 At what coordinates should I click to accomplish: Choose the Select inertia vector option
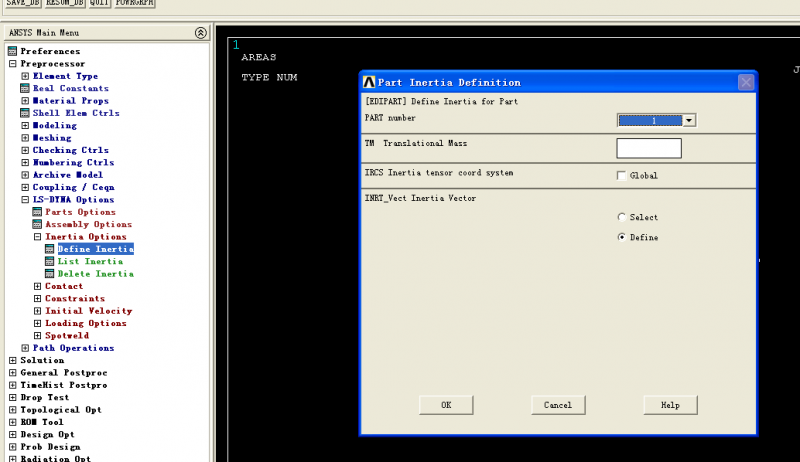[621, 217]
